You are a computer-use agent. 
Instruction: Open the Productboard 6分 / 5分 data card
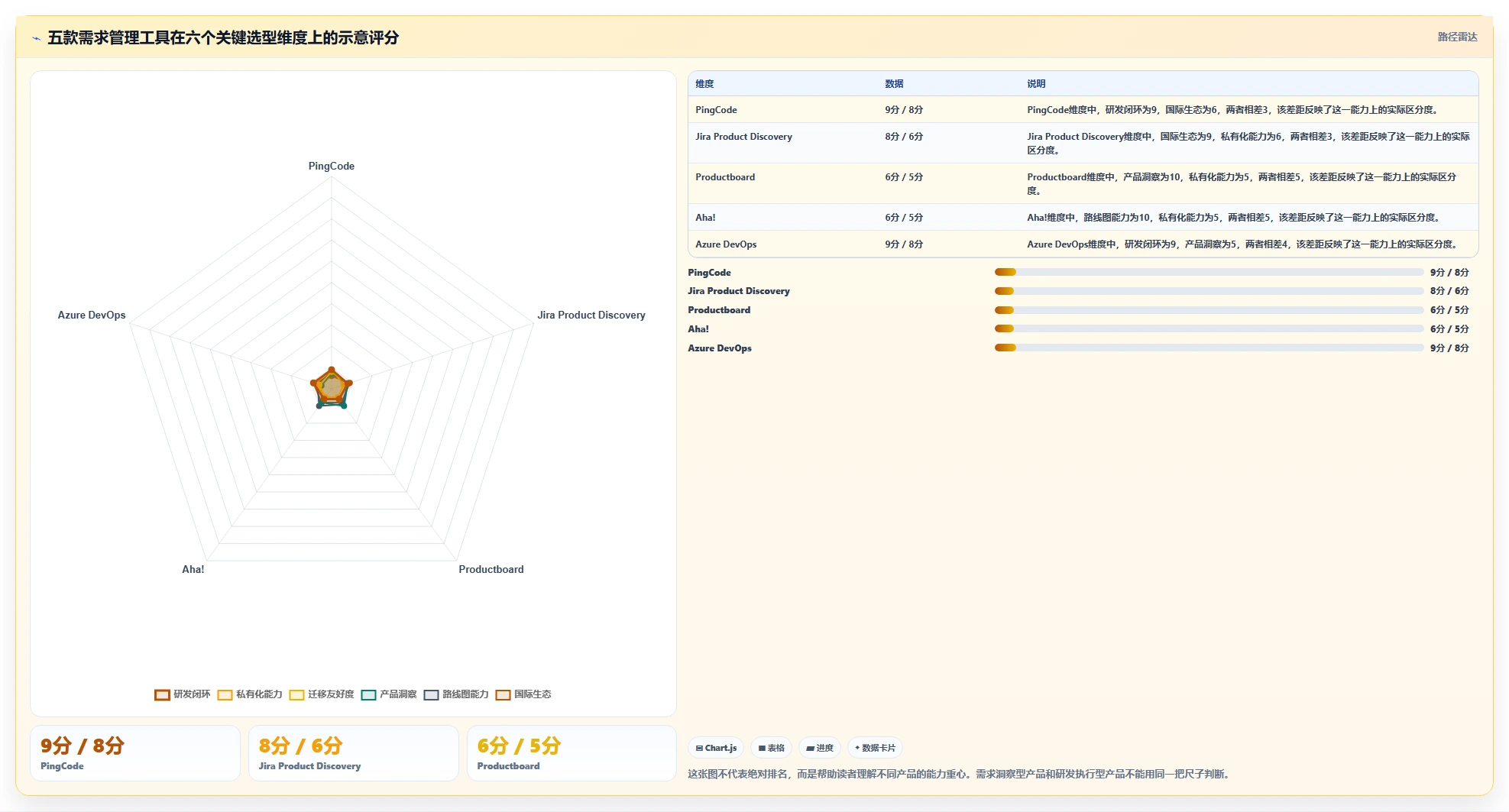(572, 753)
